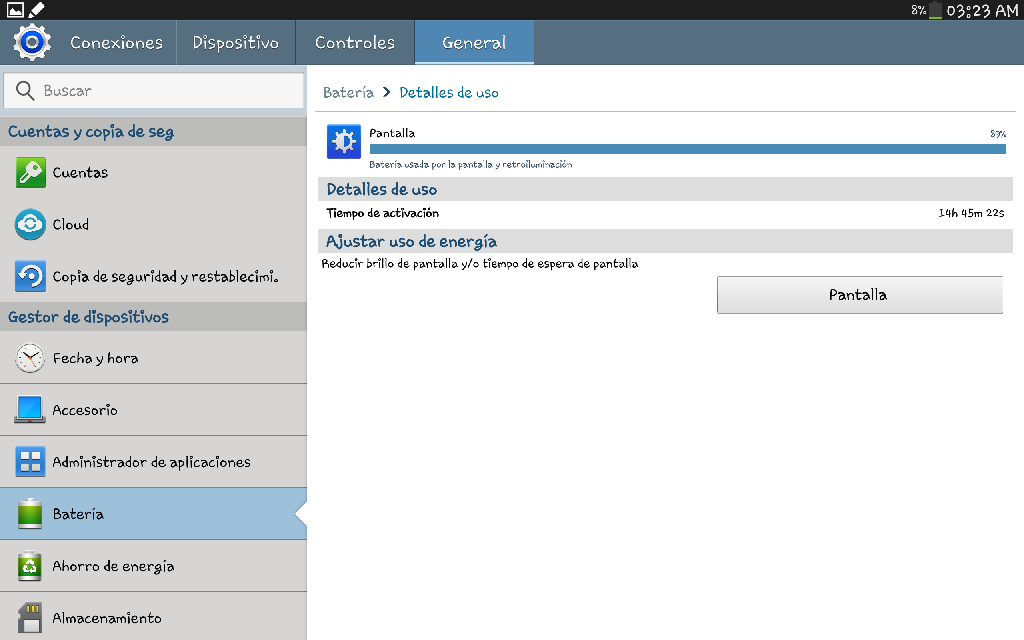Tap the backup and restore icon
Image resolution: width=1024 pixels, height=640 pixels.
31,277
